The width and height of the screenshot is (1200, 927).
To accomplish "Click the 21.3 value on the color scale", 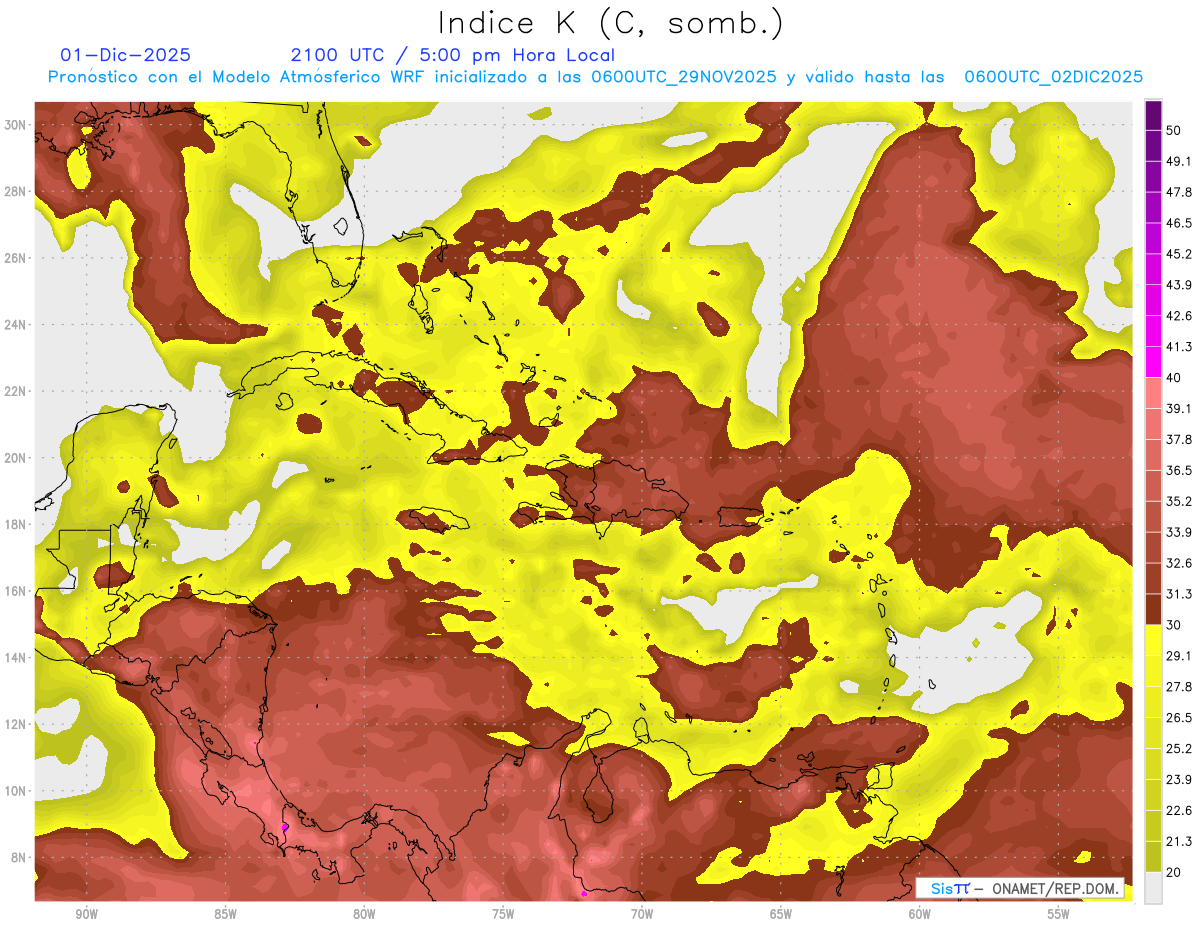I will [x=1180, y=842].
